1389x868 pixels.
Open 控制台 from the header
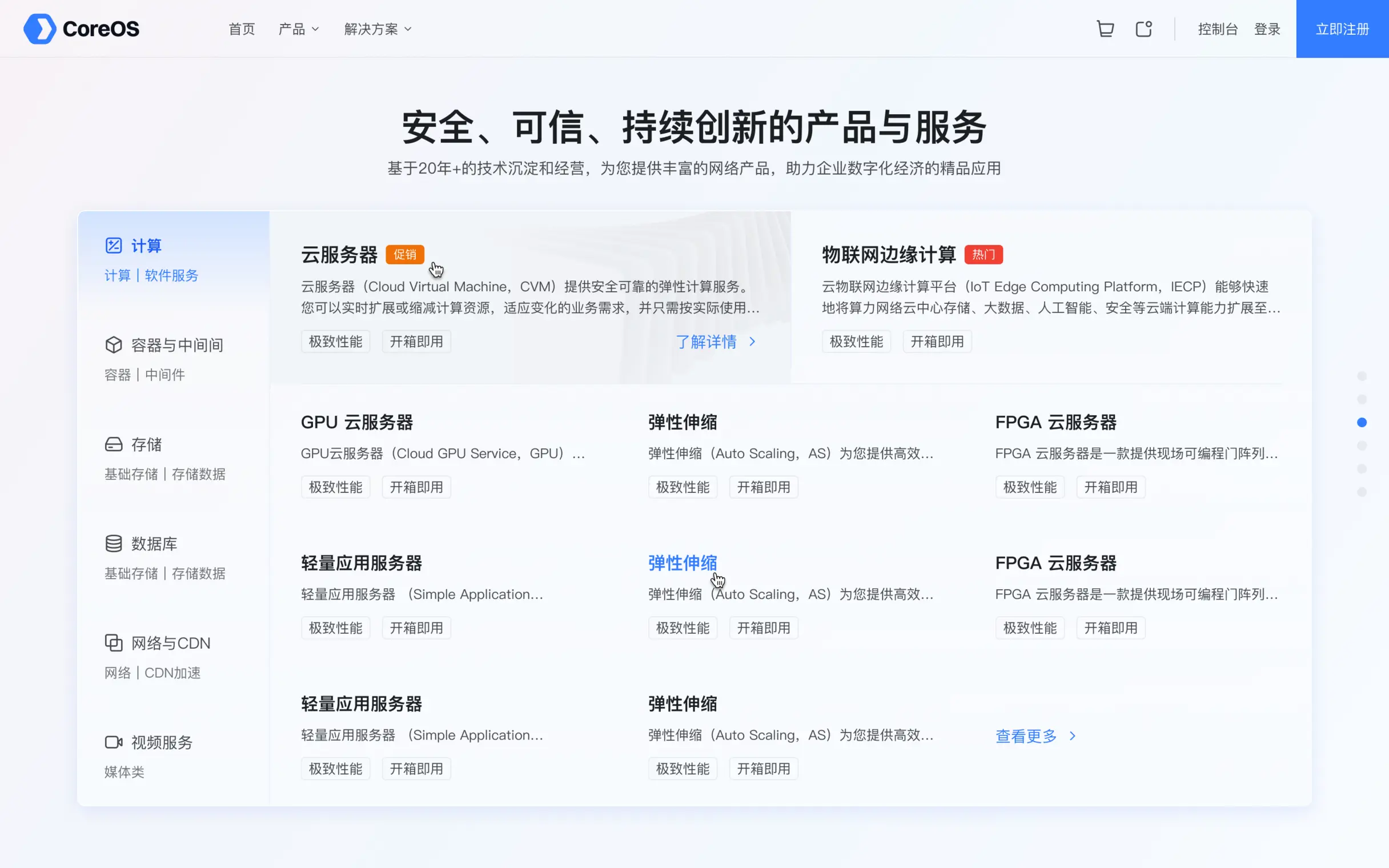[x=1218, y=29]
